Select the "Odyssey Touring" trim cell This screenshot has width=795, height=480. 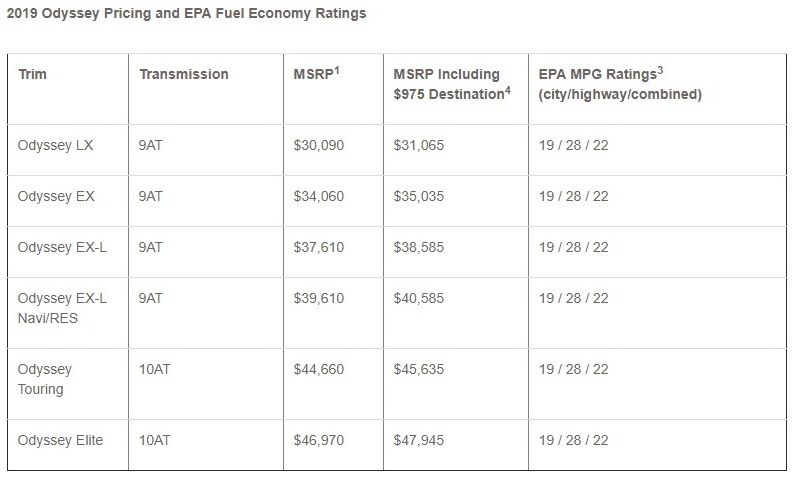(x=45, y=379)
